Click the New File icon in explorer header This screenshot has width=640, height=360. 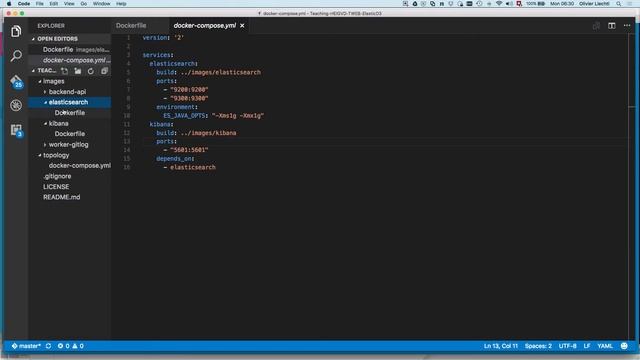(64, 71)
